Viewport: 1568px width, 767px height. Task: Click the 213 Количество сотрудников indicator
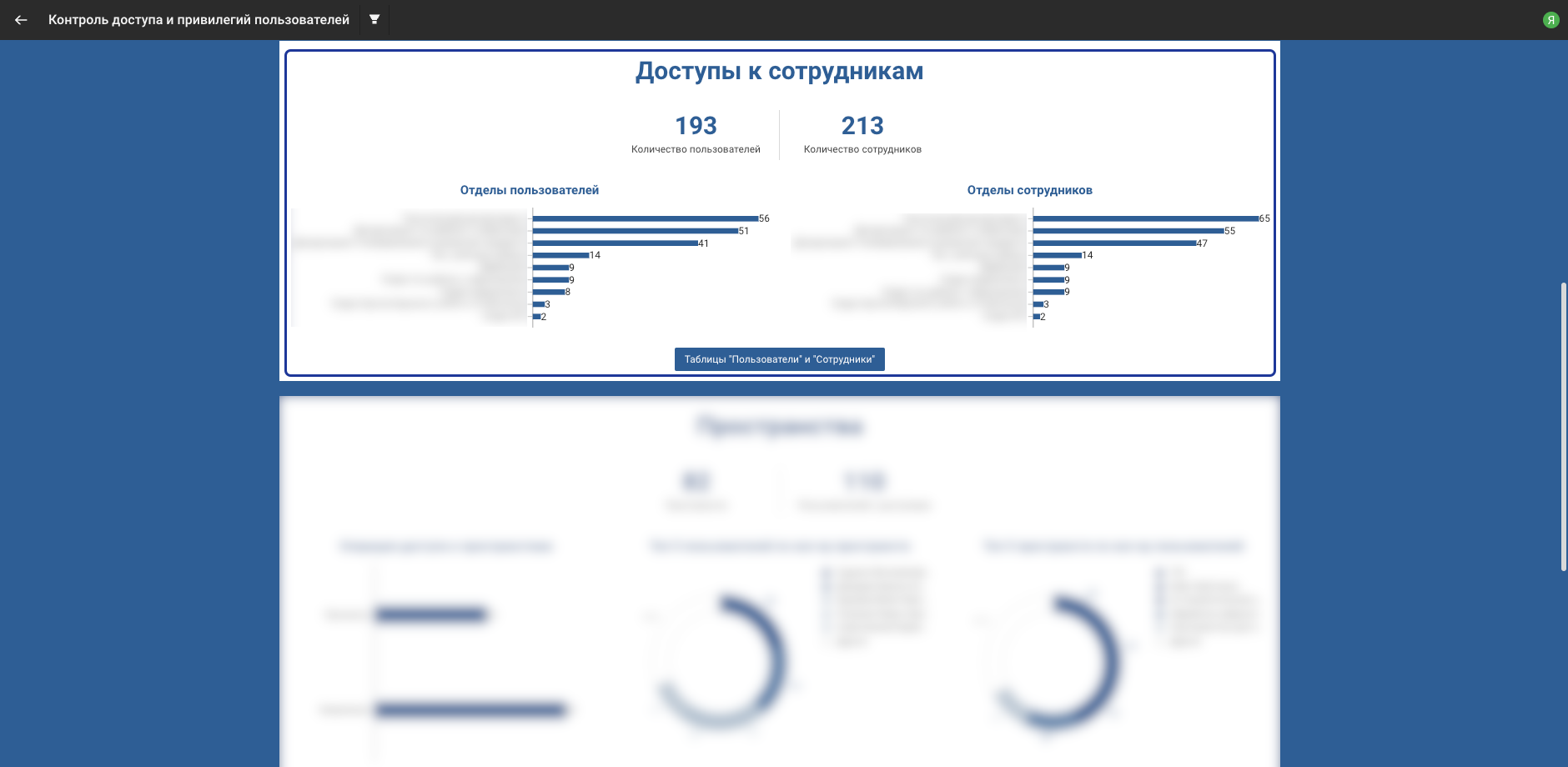point(862,134)
